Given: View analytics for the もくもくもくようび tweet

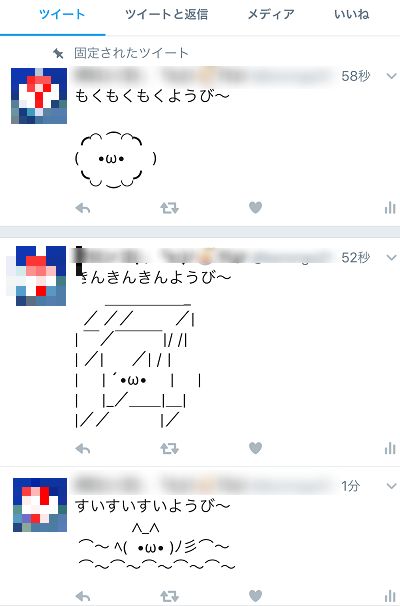Looking at the screenshot, I should tap(390, 208).
